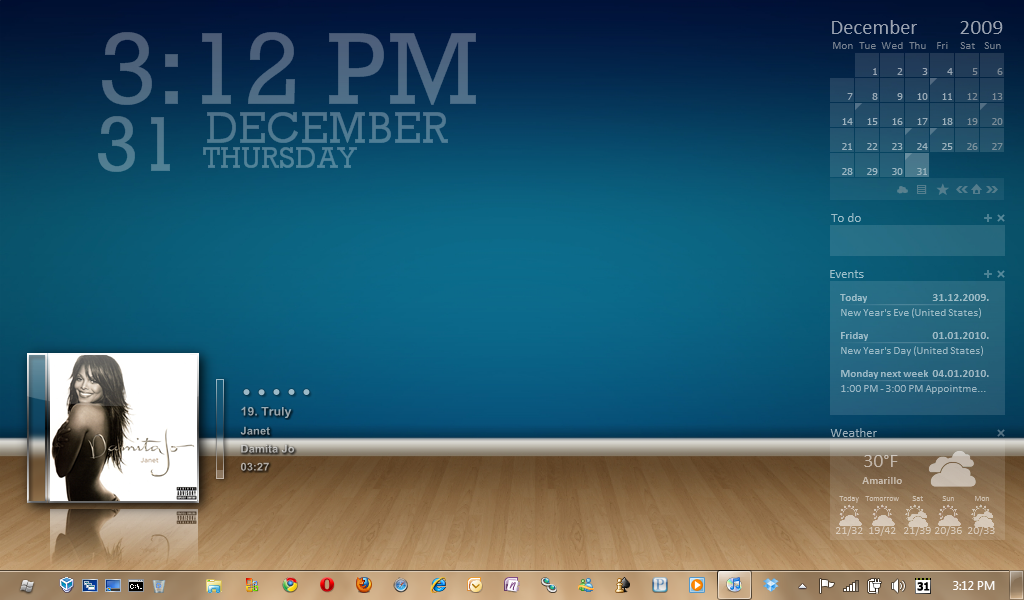Open Opera browser from the taskbar

tap(325, 586)
